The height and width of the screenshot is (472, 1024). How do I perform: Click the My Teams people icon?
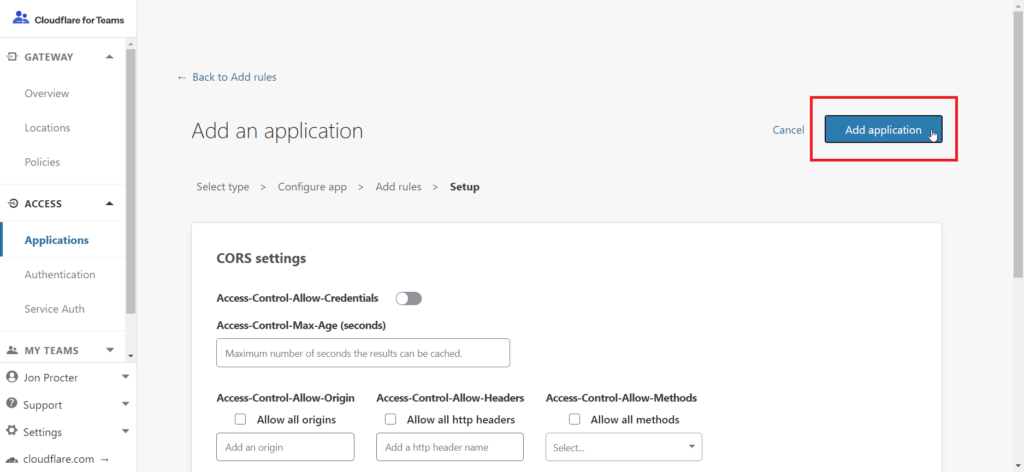[x=12, y=351]
